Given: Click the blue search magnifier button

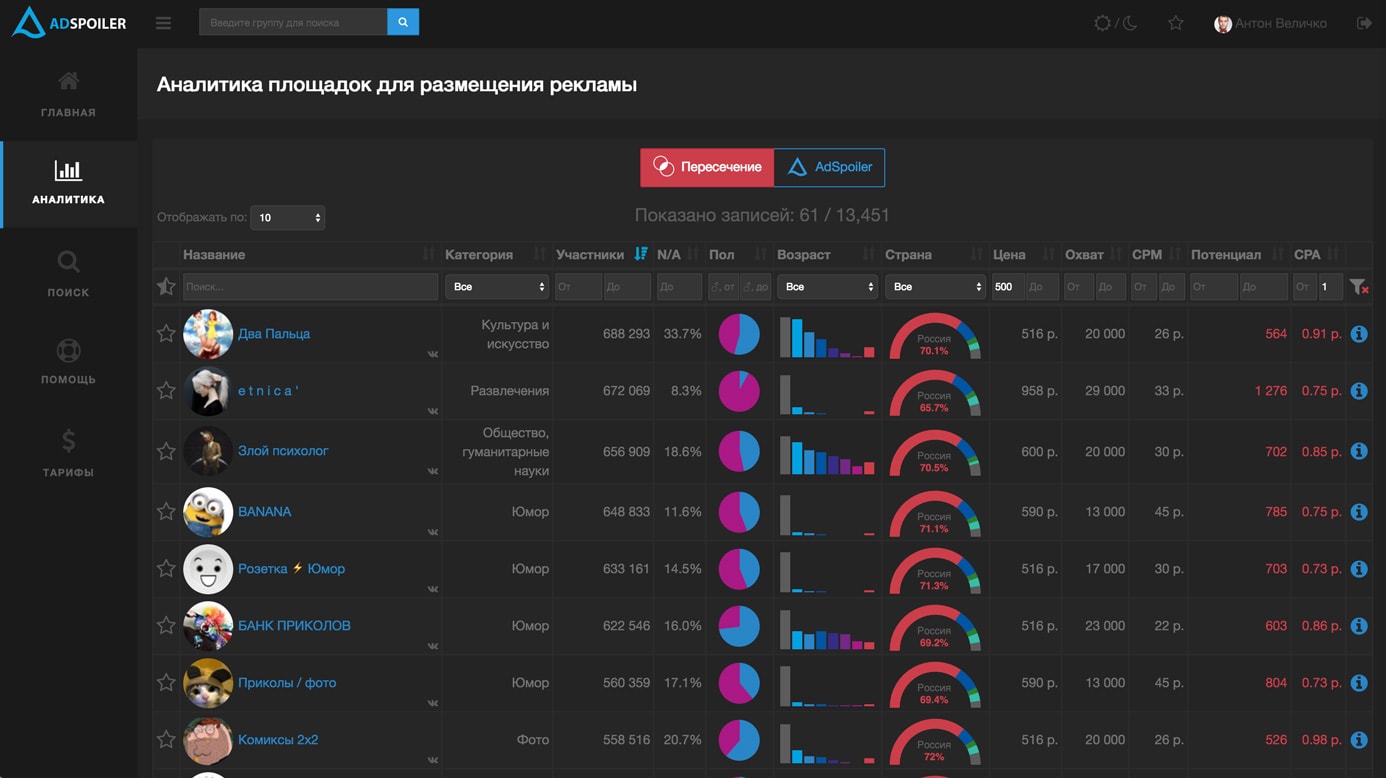Looking at the screenshot, I should 403,22.
